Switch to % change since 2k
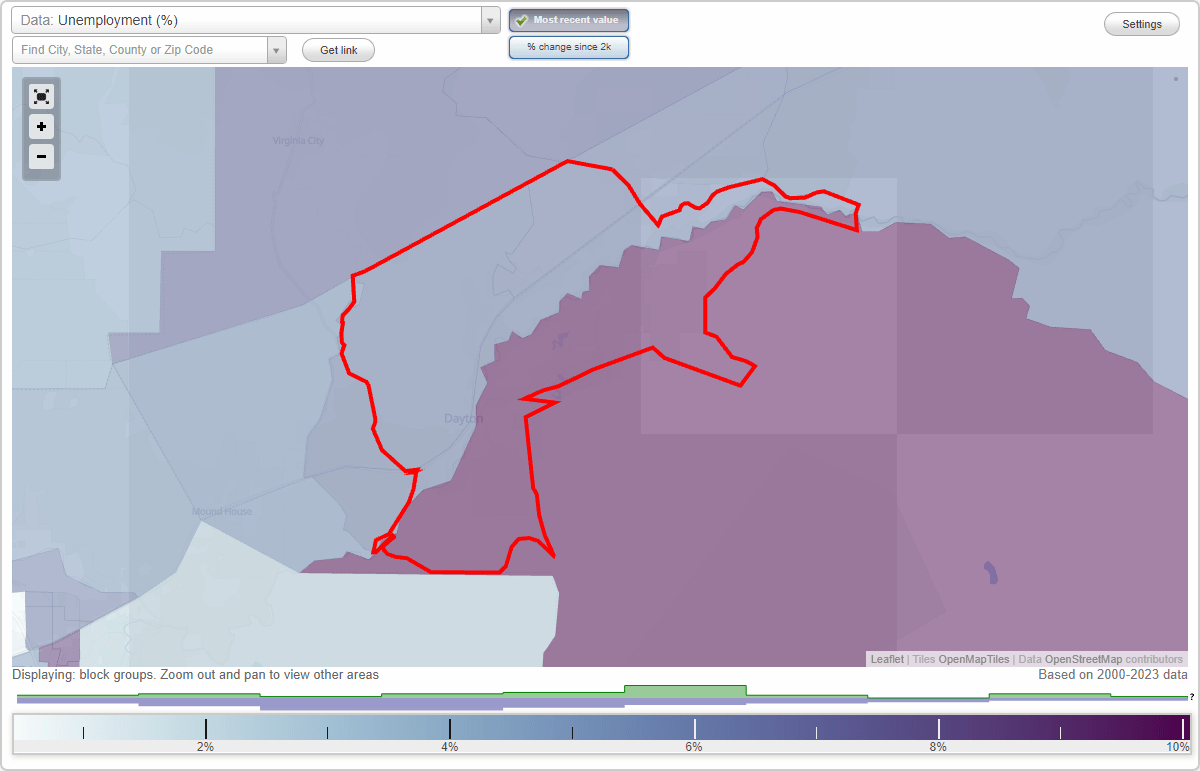The height and width of the screenshot is (771, 1200). 569,47
